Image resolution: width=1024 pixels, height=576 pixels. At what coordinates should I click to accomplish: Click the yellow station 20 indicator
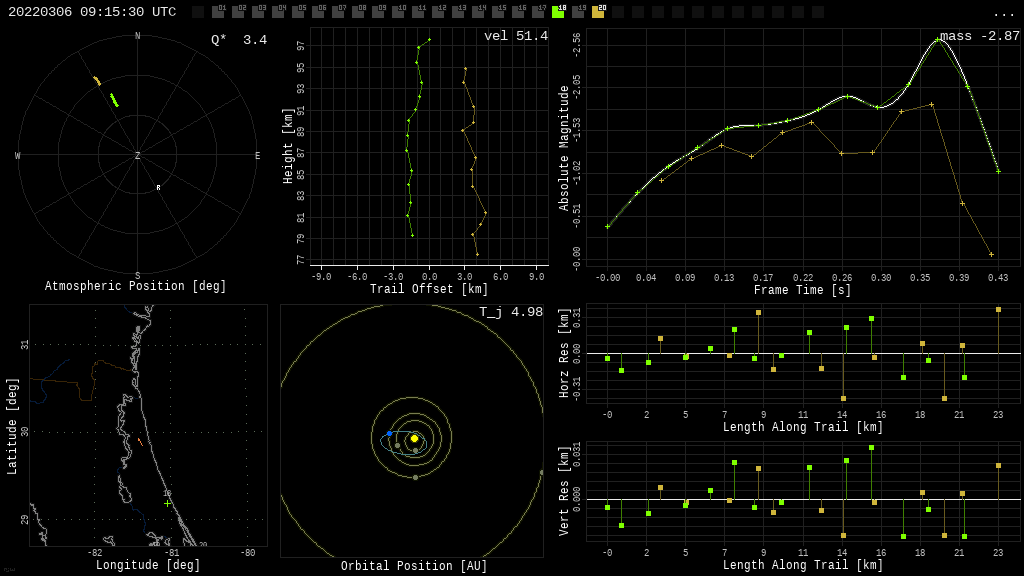click(x=598, y=12)
